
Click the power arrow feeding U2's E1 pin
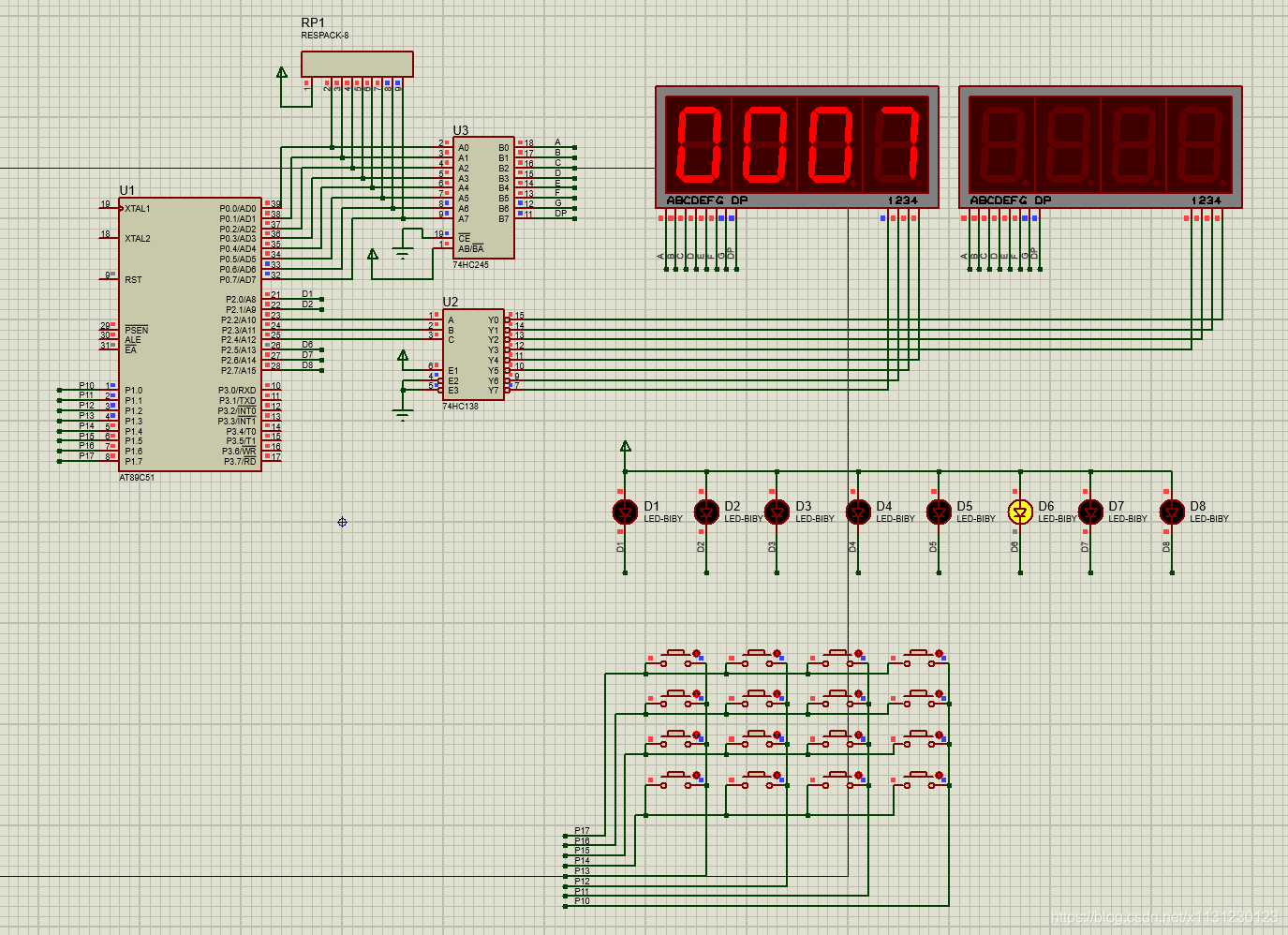tap(403, 356)
